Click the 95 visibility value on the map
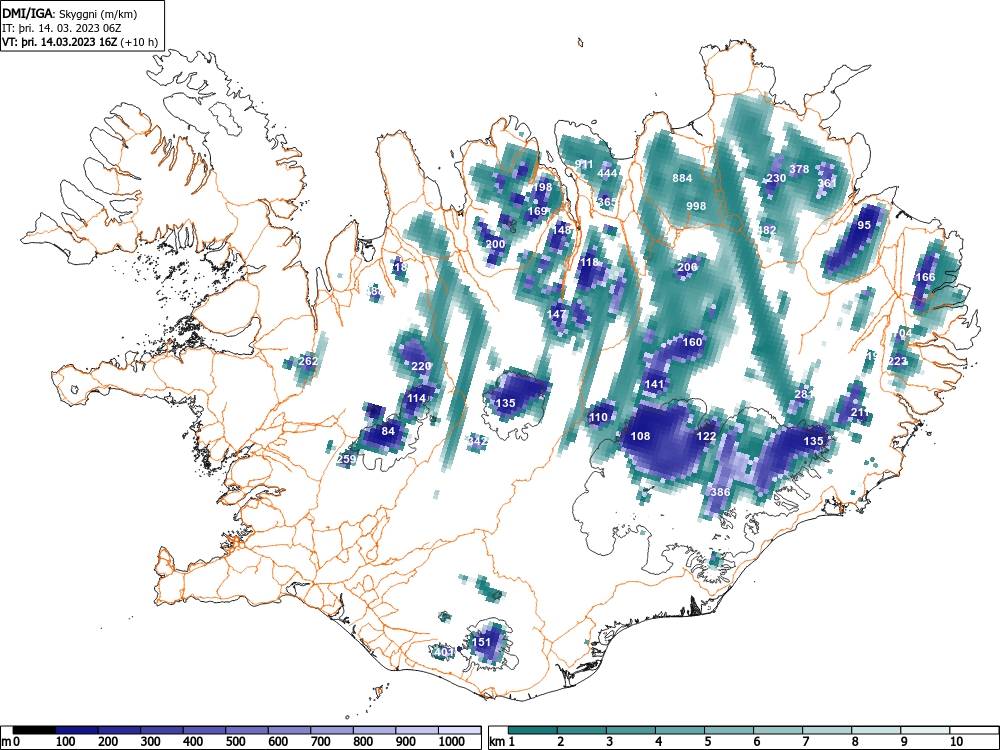Image resolution: width=1000 pixels, height=750 pixels. tap(864, 225)
